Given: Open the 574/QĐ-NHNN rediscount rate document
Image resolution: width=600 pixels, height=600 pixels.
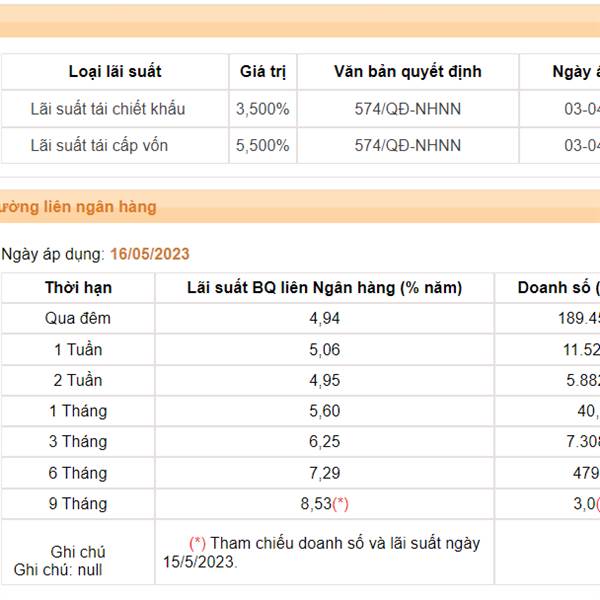Looking at the screenshot, I should click(x=408, y=109).
